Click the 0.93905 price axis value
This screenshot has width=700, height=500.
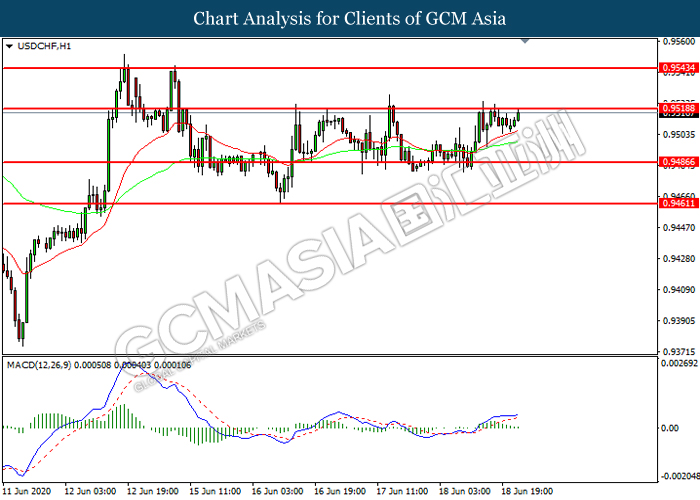tap(679, 321)
